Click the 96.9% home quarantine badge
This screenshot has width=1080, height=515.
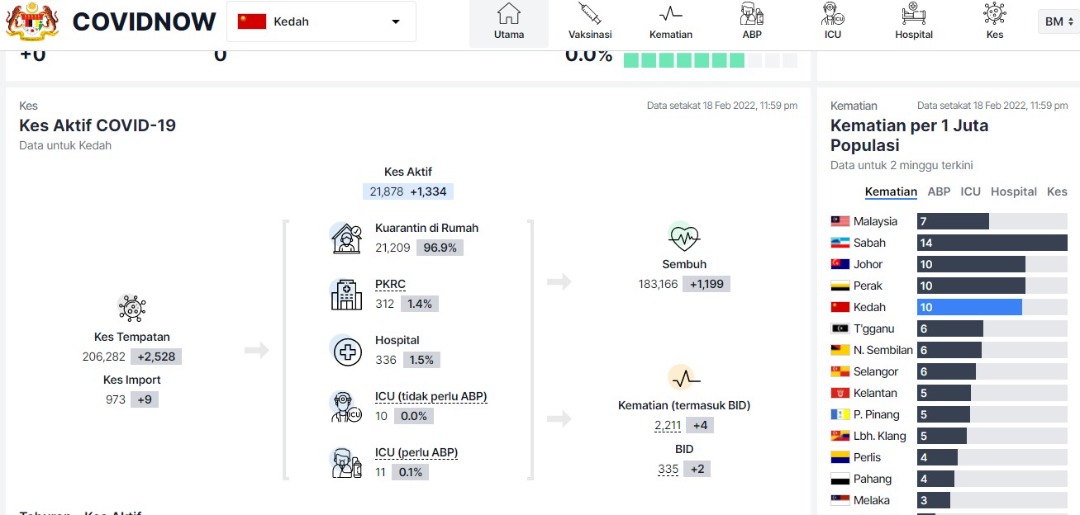(x=439, y=248)
